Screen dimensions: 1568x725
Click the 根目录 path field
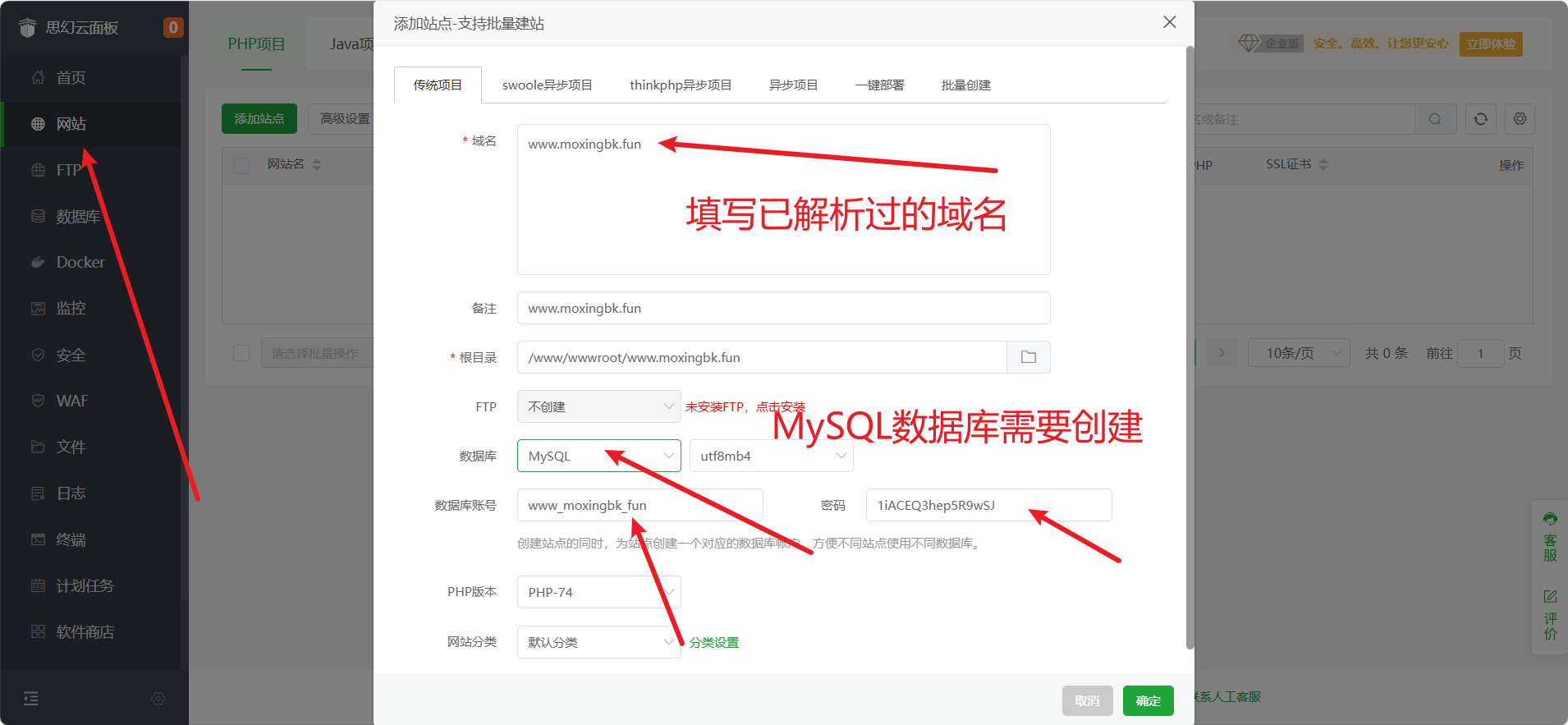click(x=762, y=357)
